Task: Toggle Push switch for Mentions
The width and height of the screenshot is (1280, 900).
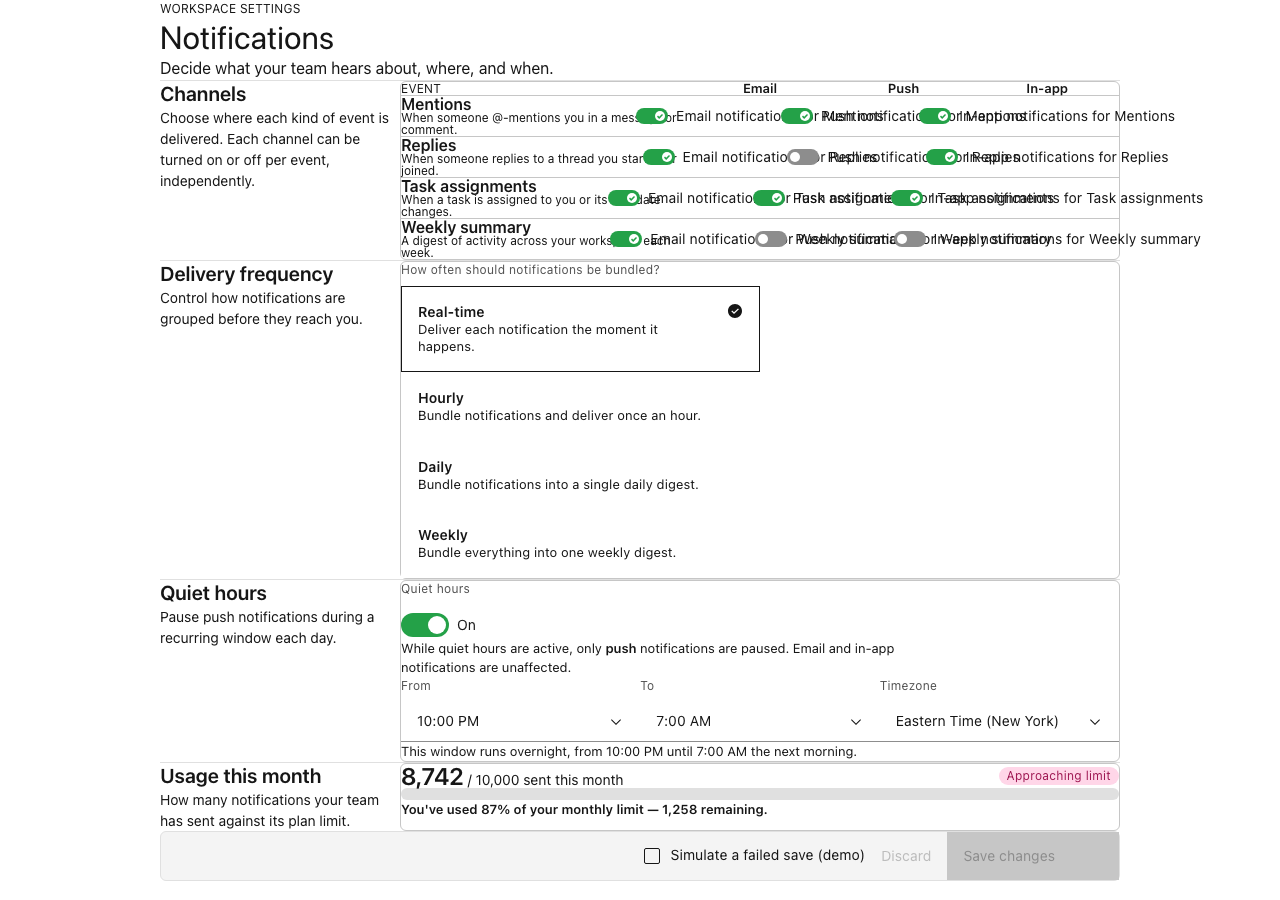Action: [797, 116]
